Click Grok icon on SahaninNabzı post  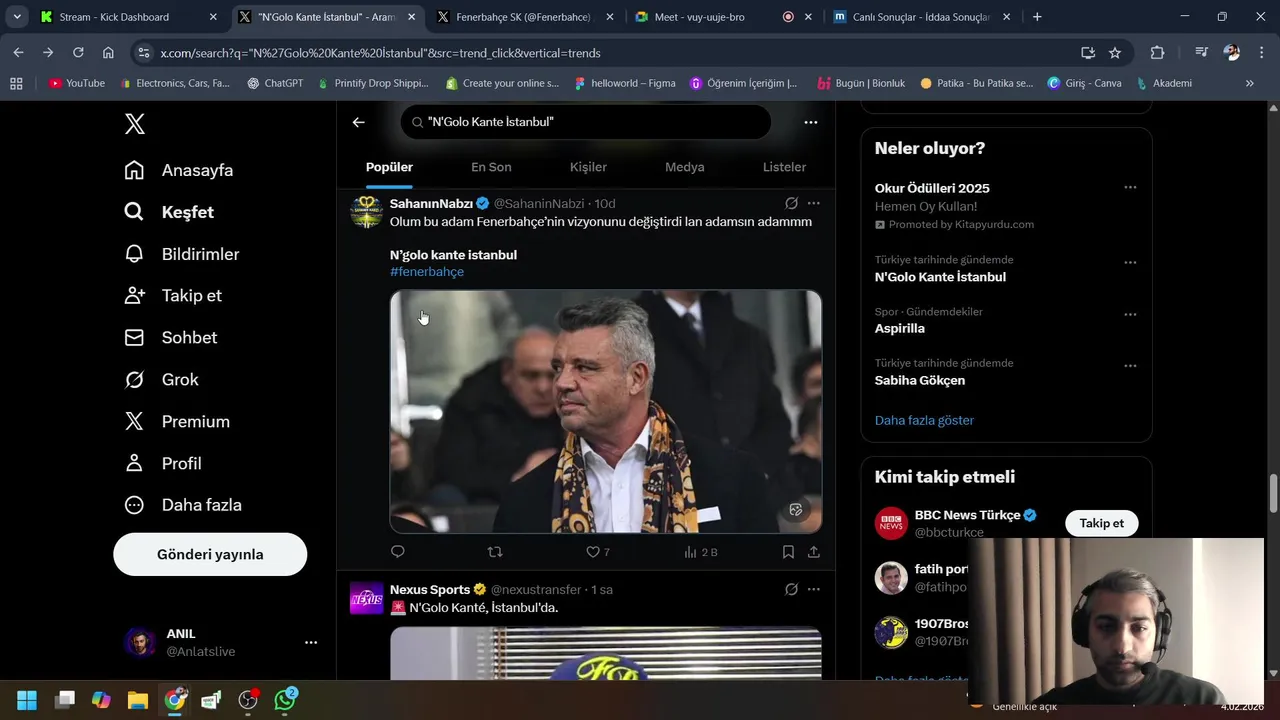791,203
